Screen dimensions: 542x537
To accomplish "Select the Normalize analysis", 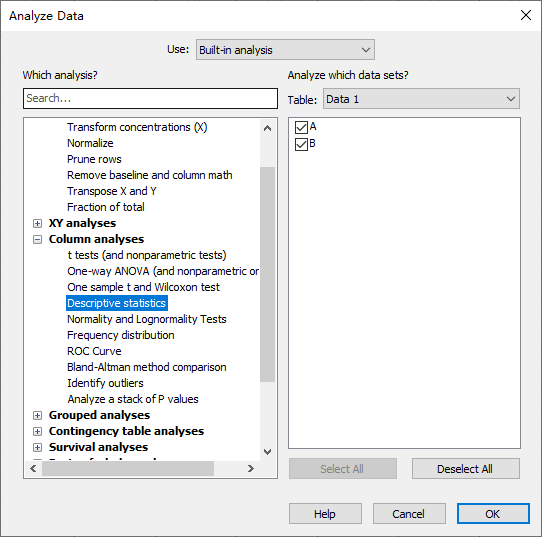I will (x=90, y=143).
